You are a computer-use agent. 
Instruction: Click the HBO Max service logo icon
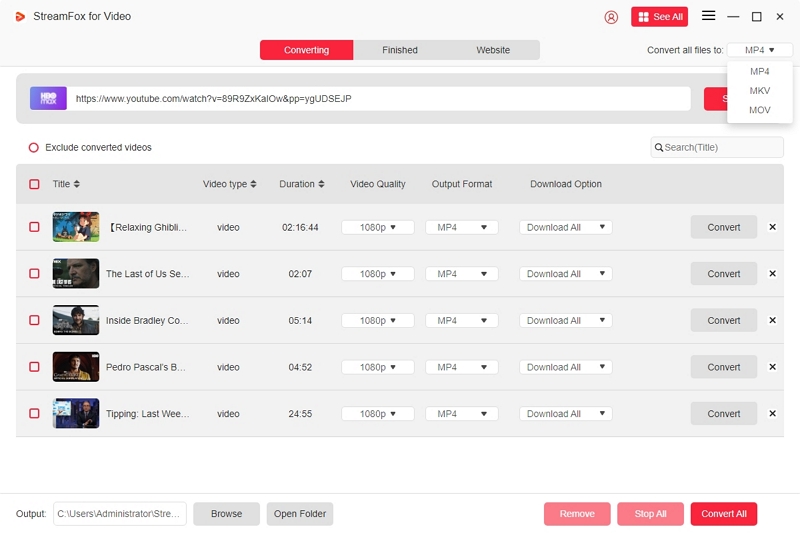tap(48, 98)
